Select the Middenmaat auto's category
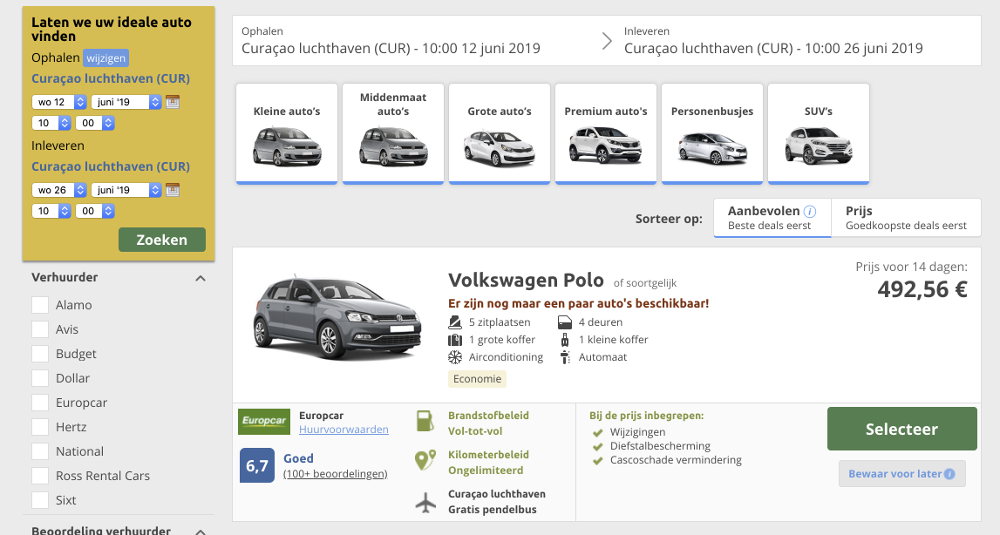Image resolution: width=1000 pixels, height=535 pixels. (x=393, y=134)
